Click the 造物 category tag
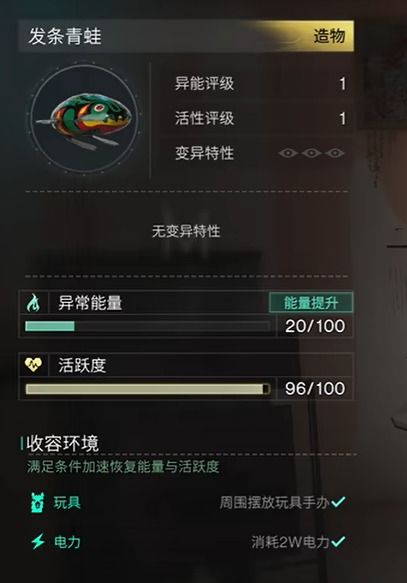 [x=329, y=36]
